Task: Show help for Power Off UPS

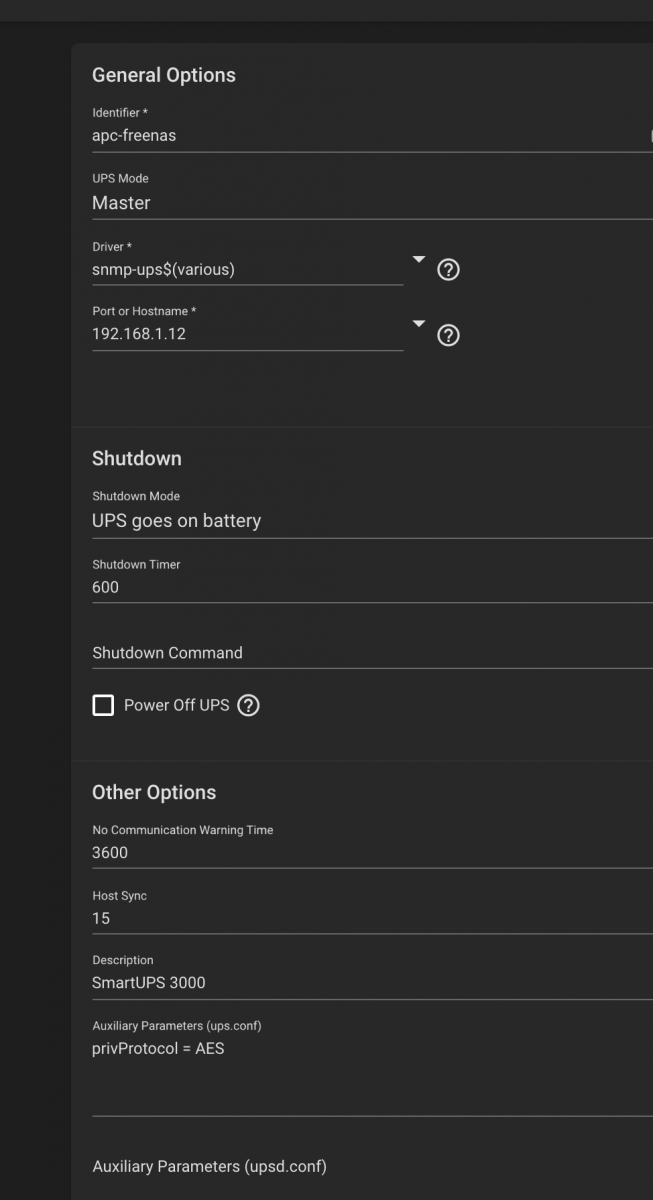Action: tap(249, 705)
